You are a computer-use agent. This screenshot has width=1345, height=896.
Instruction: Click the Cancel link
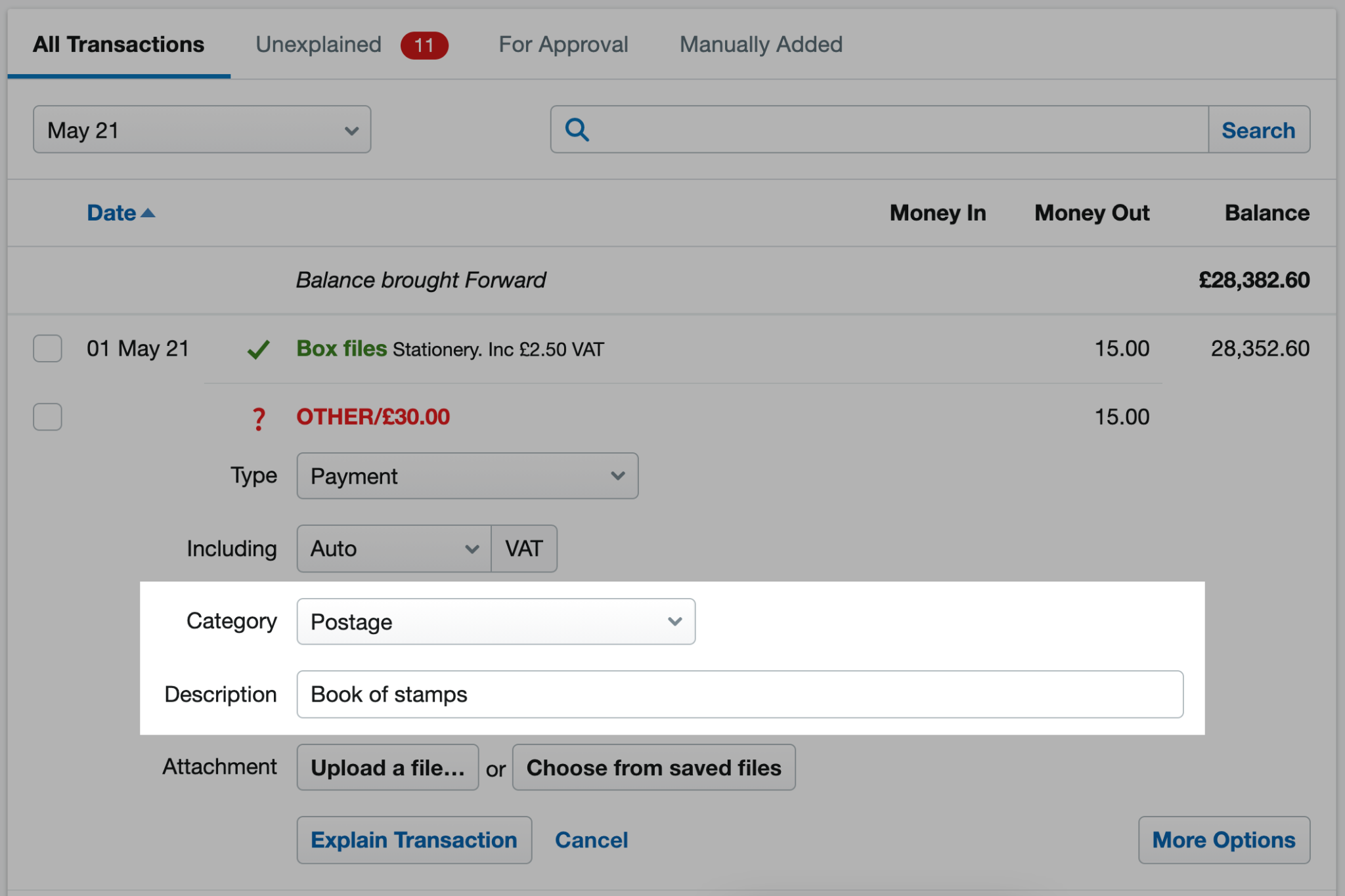[591, 840]
